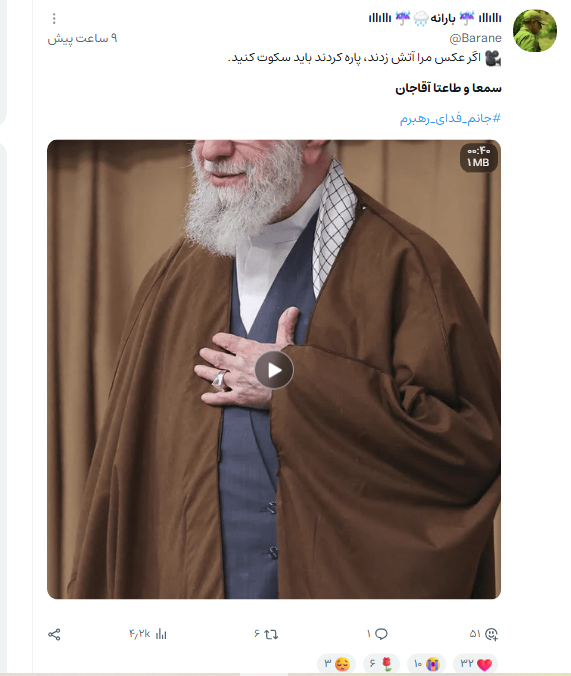571x676 pixels.
Task: Click the view count 4.2k
Action: pyautogui.click(x=139, y=634)
